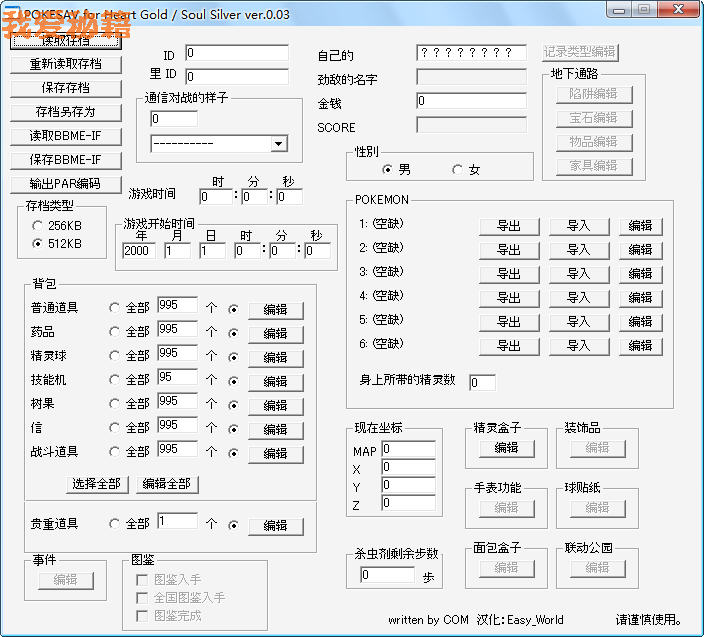The image size is (704, 637).
Task: Open the 精灵盒子 editor
Action: click(x=506, y=448)
